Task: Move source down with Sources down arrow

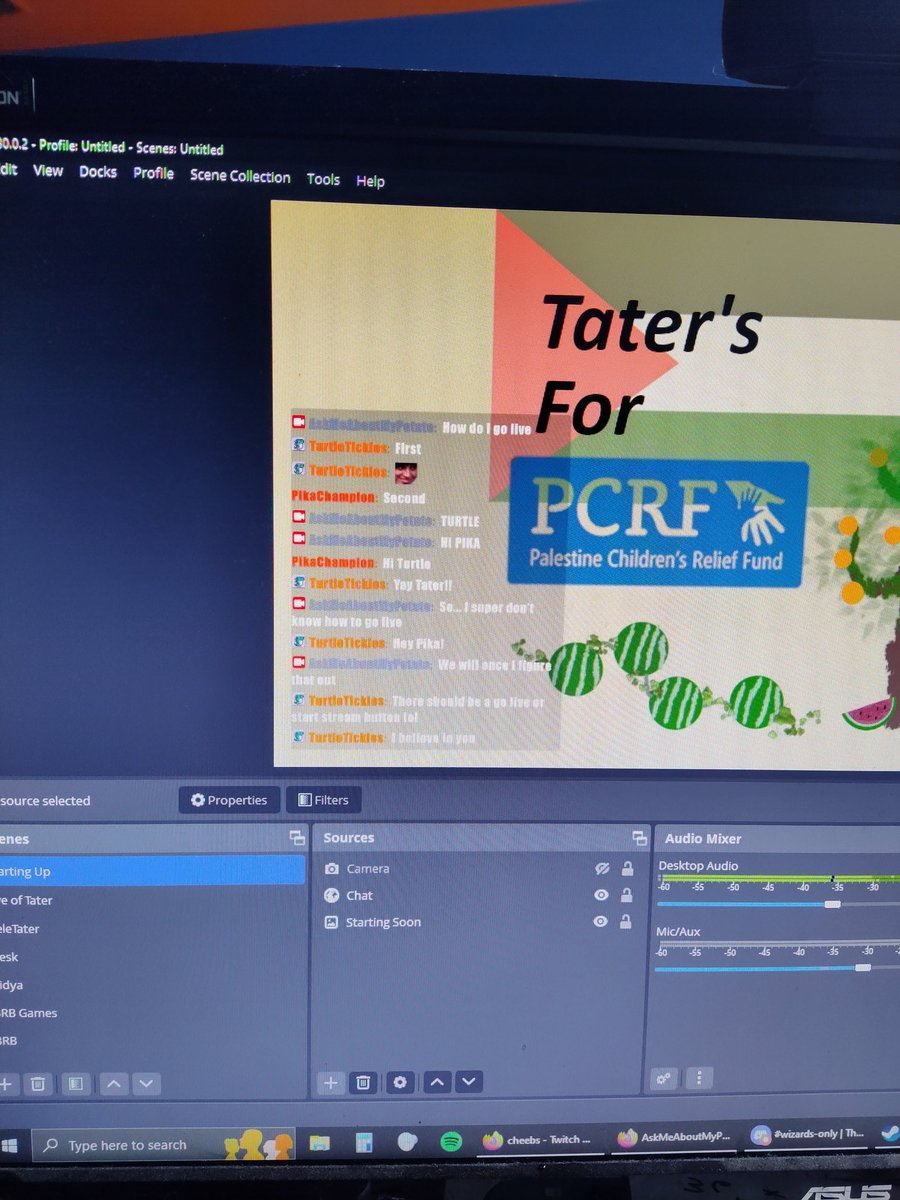Action: click(x=469, y=1082)
